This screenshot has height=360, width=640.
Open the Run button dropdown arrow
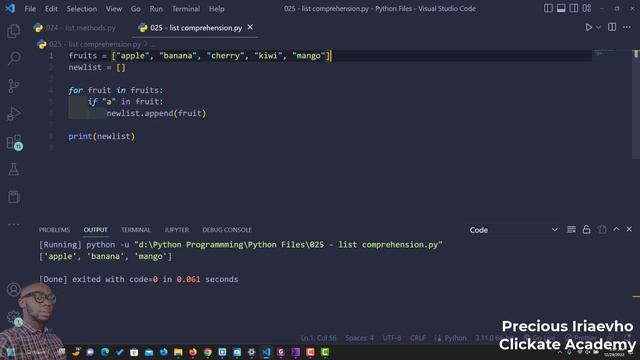point(598,27)
